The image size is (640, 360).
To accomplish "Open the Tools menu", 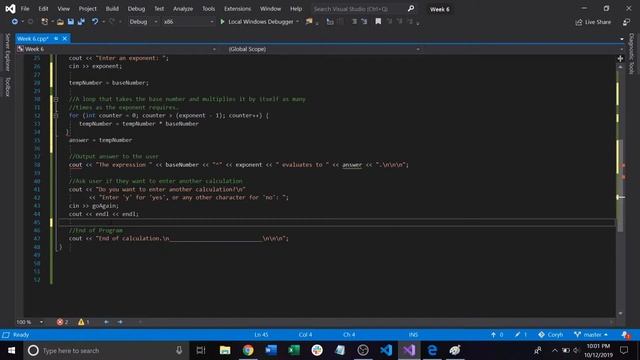I will [x=209, y=9].
